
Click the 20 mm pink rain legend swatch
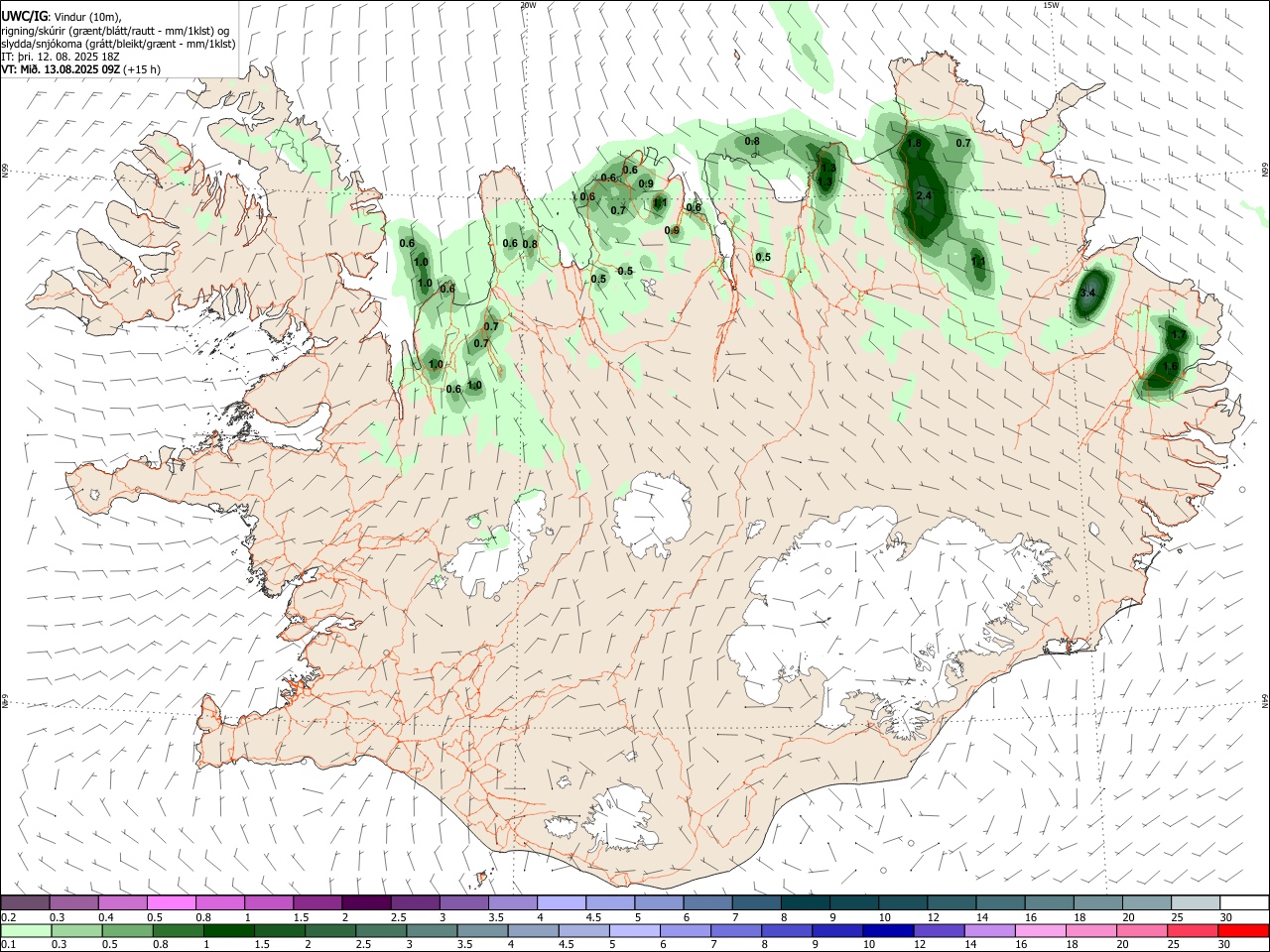(1142, 930)
